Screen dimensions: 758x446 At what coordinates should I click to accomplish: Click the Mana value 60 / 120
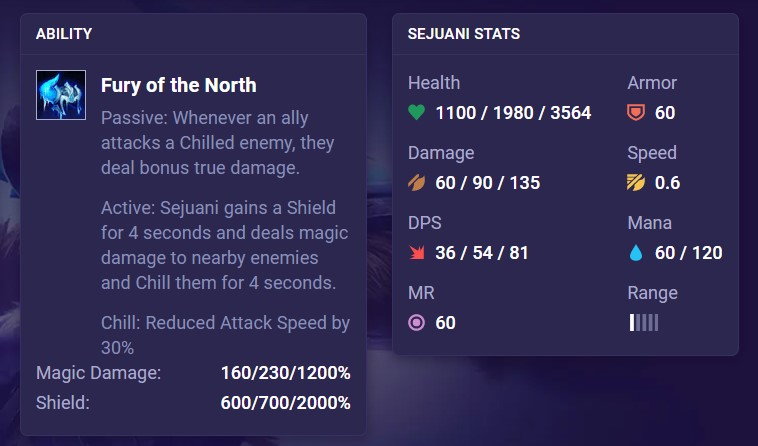(688, 253)
